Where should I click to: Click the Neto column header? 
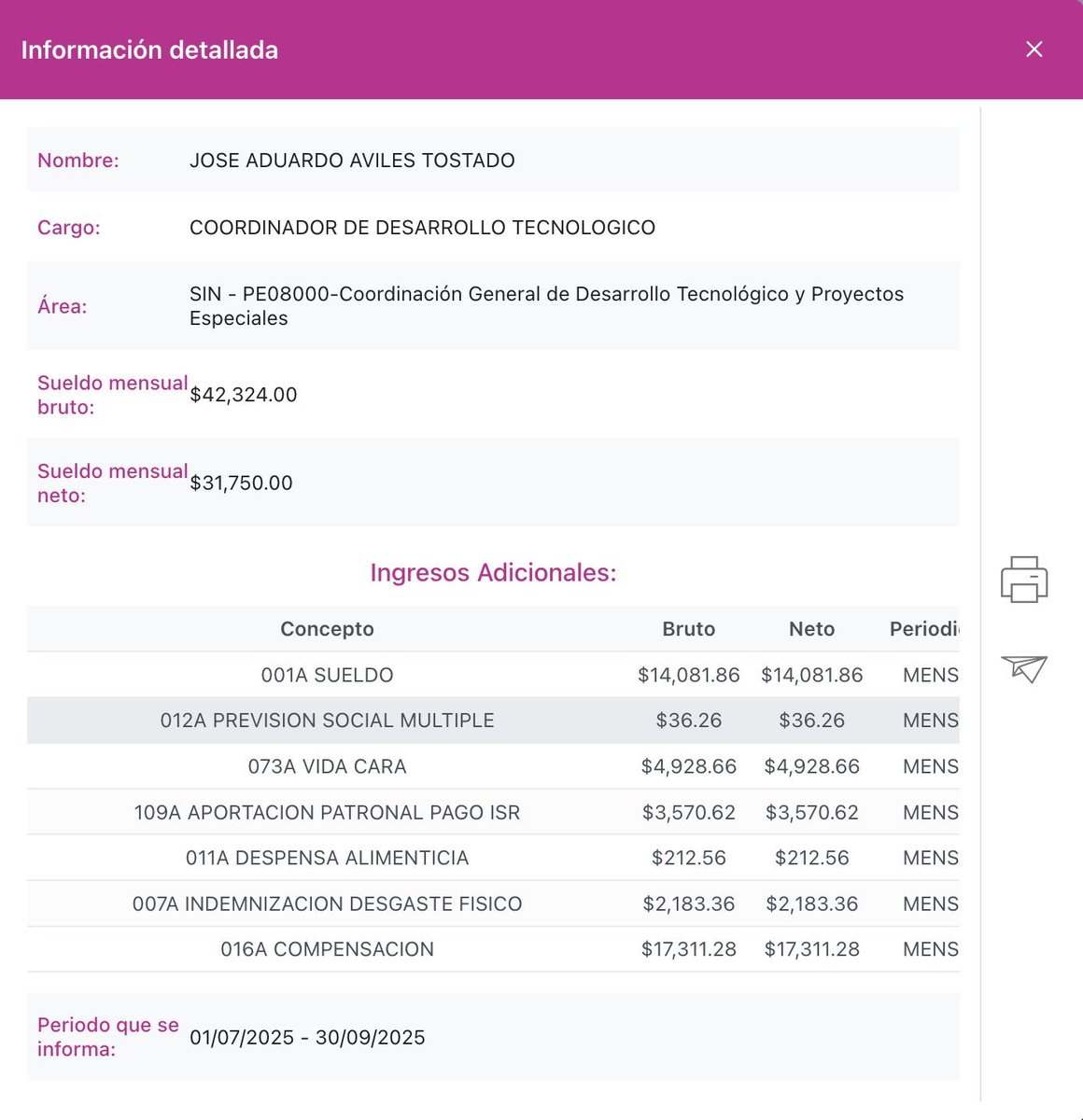(x=812, y=629)
